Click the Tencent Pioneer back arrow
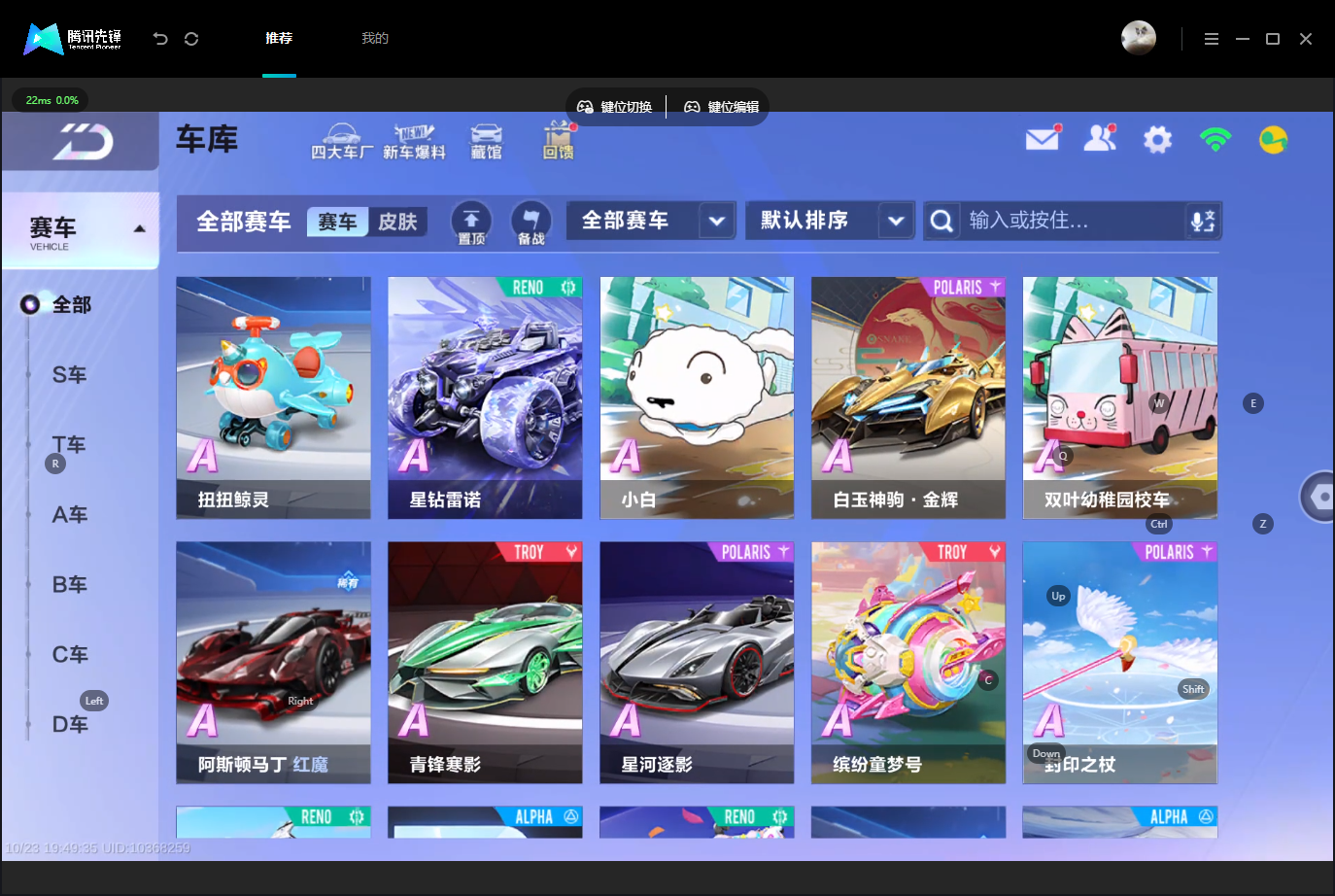 pos(160,39)
